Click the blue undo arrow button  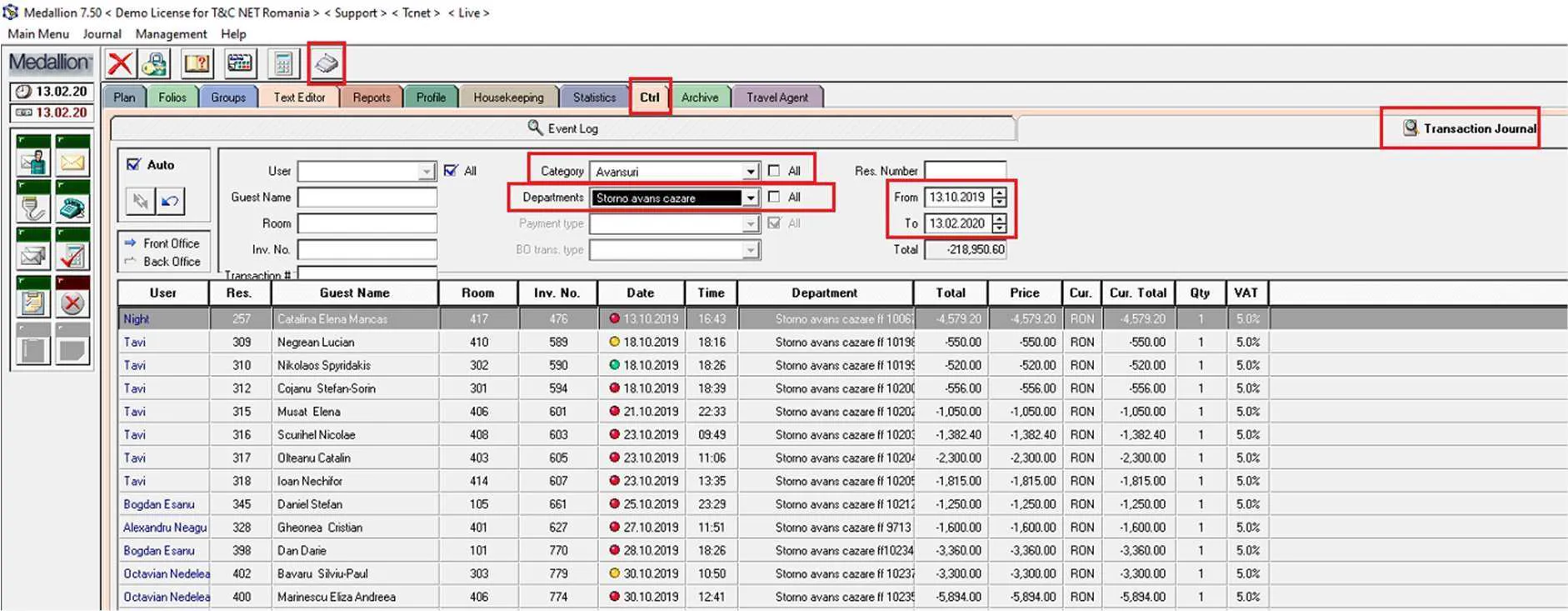[170, 201]
